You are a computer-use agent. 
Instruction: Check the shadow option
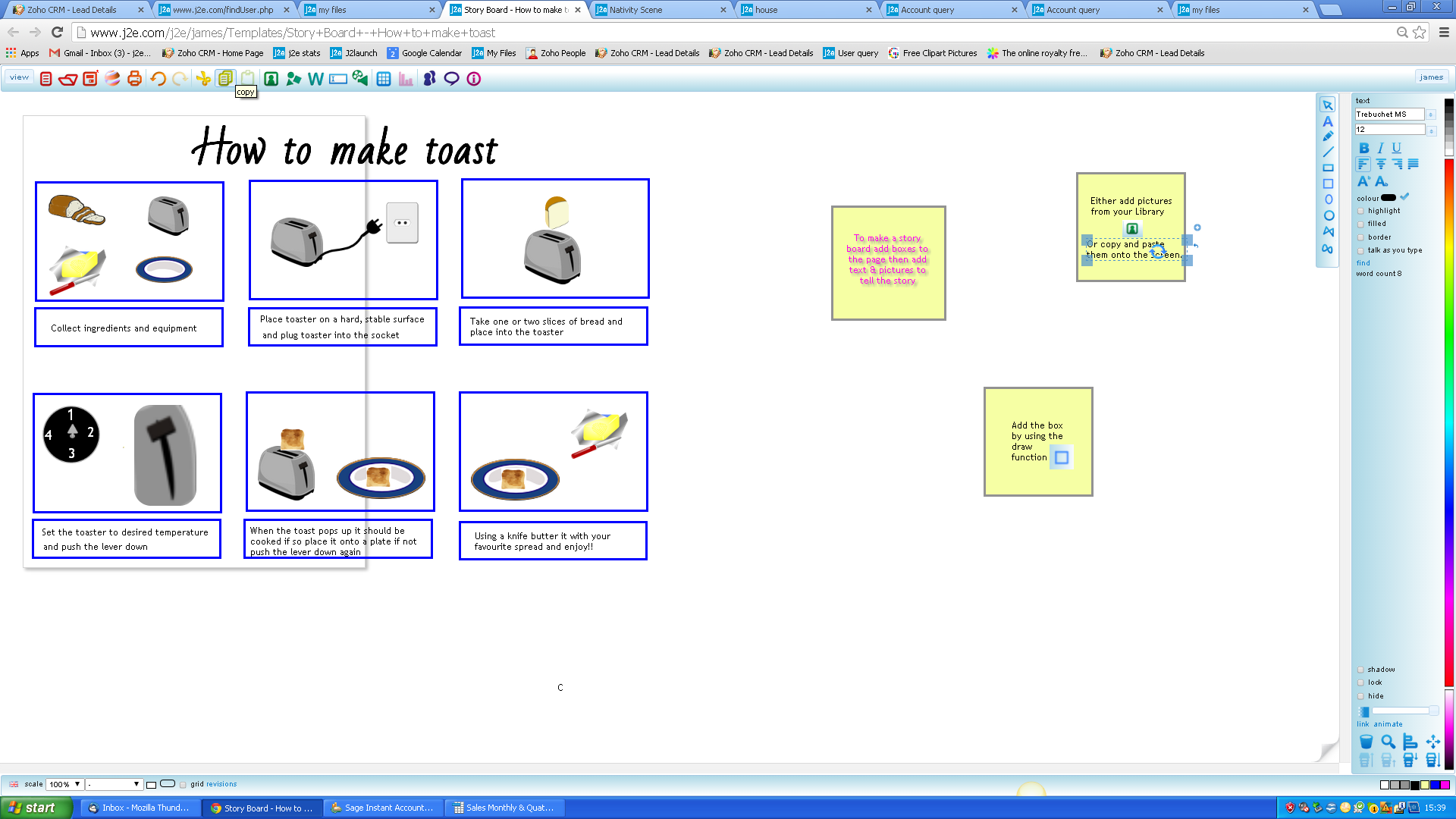click(1361, 670)
